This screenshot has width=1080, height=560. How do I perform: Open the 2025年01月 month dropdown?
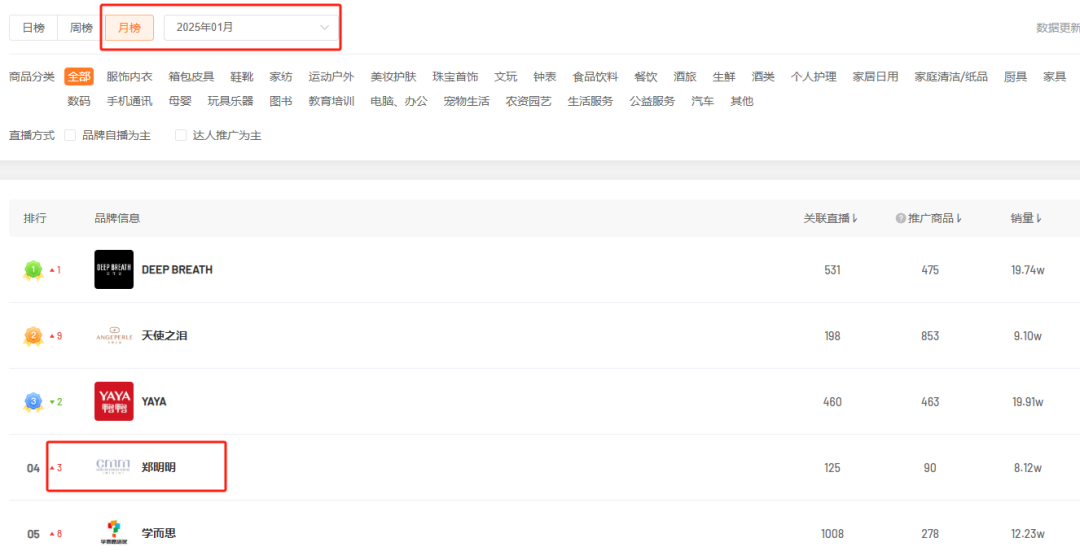[251, 28]
